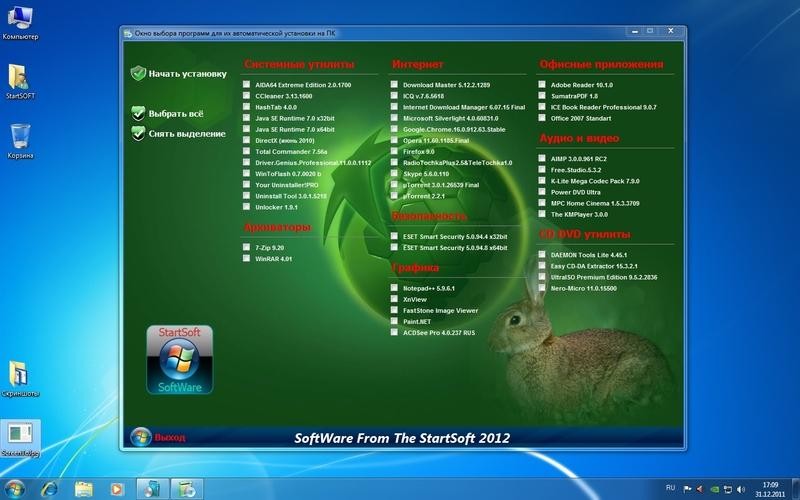
Task: Click the XnView label
Action: (415, 299)
